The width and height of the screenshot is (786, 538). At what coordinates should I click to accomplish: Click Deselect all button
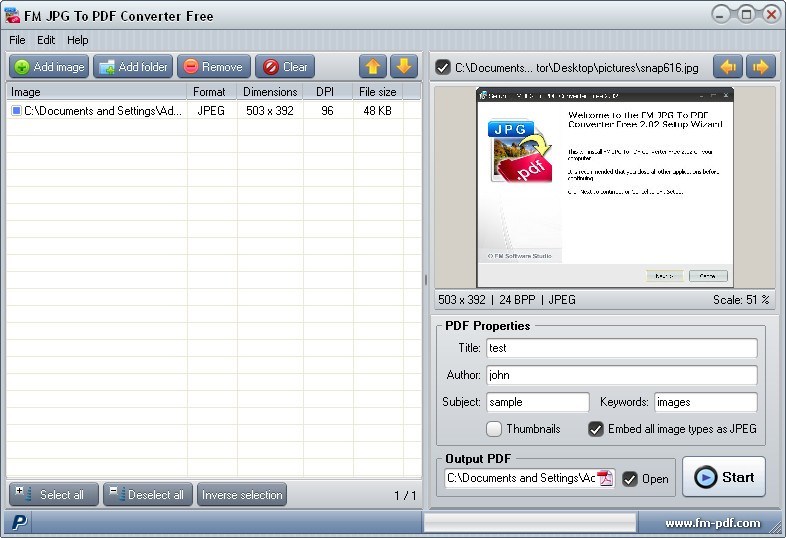tap(148, 495)
